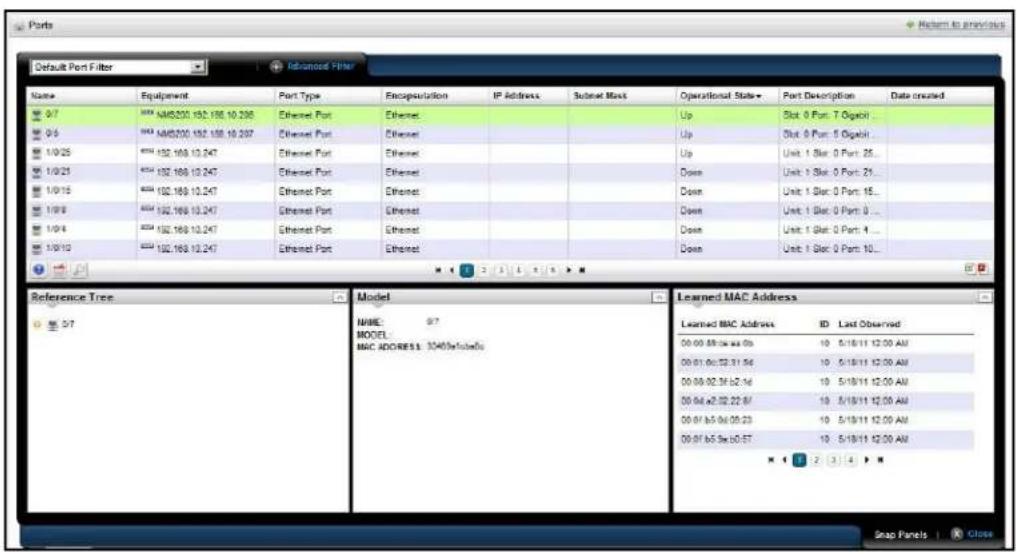Viewport: 1017px width, 554px height.
Task: Select page 1 in ports table pager
Action: click(466, 271)
